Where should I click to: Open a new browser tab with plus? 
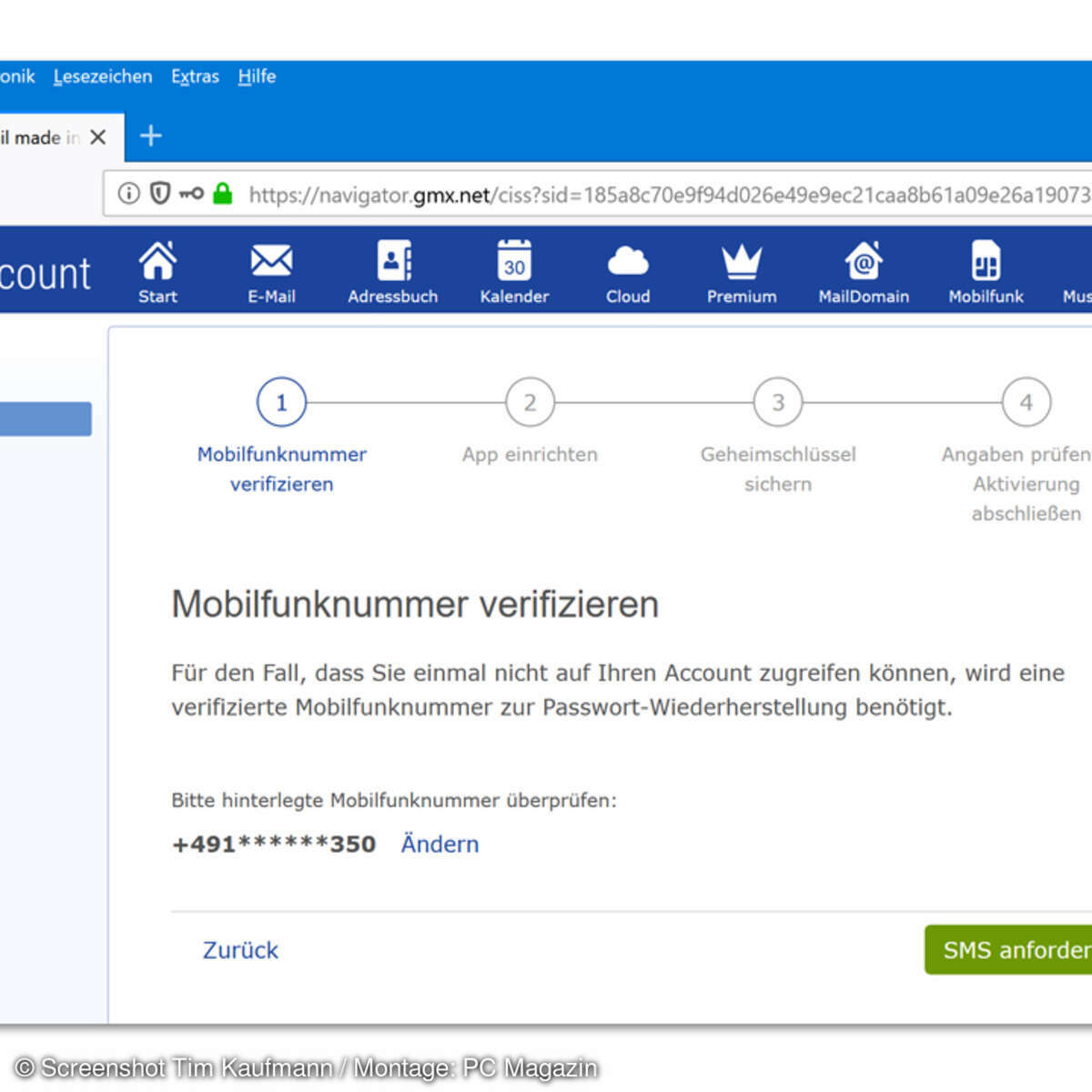(151, 136)
